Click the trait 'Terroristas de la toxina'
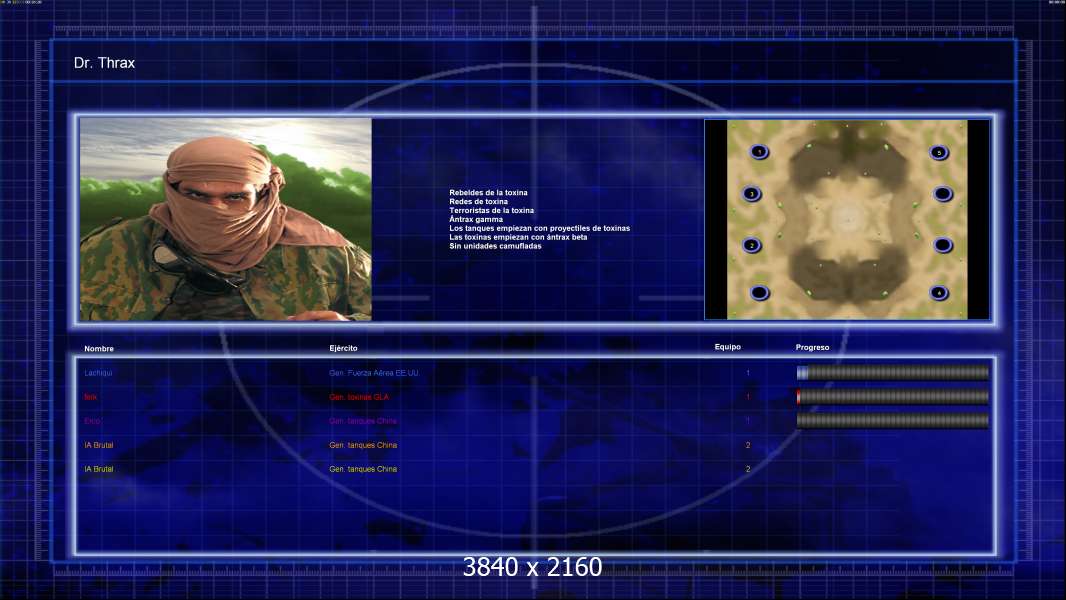1066x600 pixels. coord(491,211)
